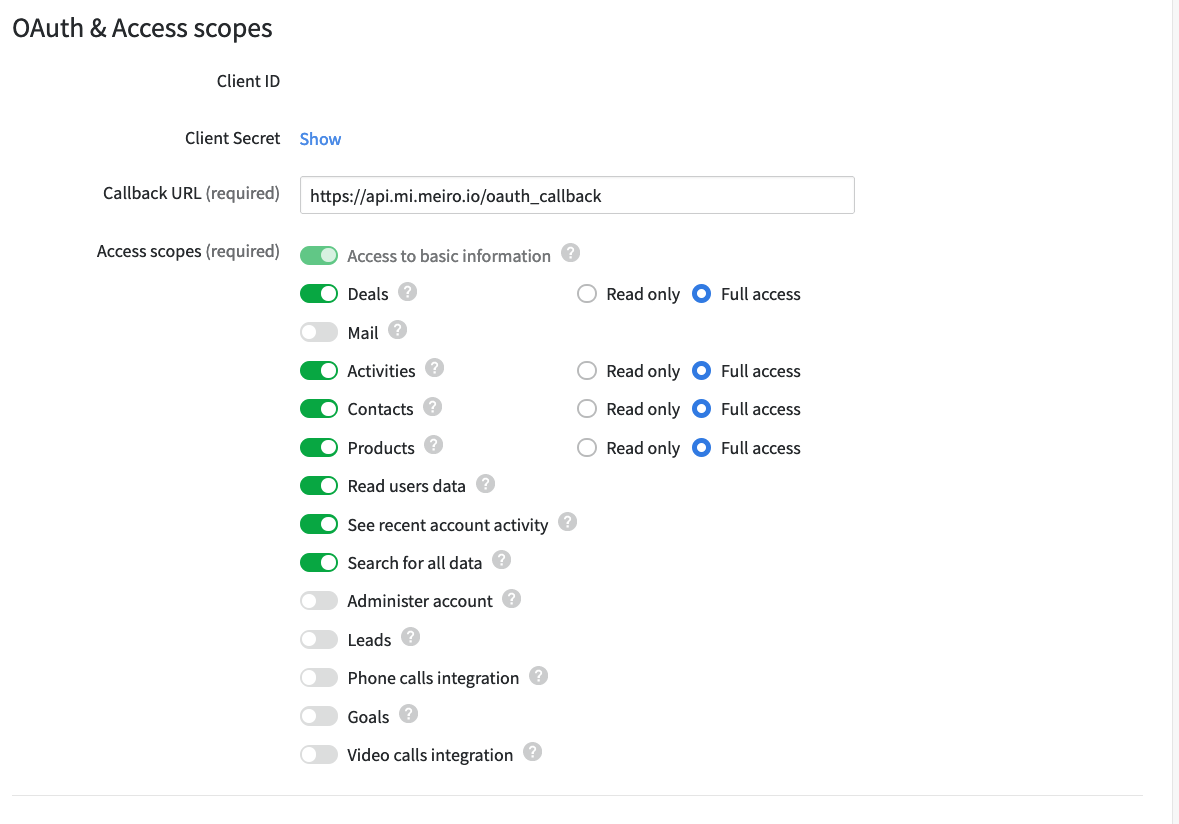Click the Client ID label
This screenshot has height=824, width=1179.
pyautogui.click(x=248, y=81)
